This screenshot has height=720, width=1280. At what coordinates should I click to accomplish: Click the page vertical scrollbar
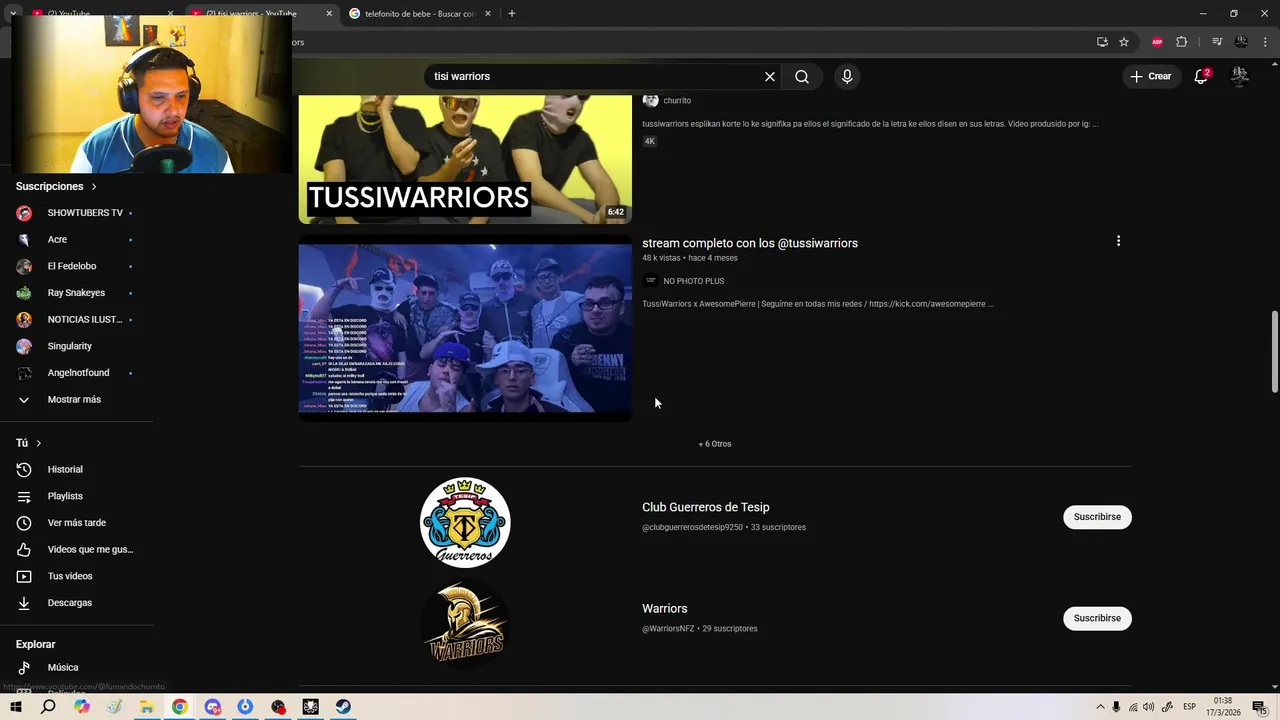click(1274, 352)
